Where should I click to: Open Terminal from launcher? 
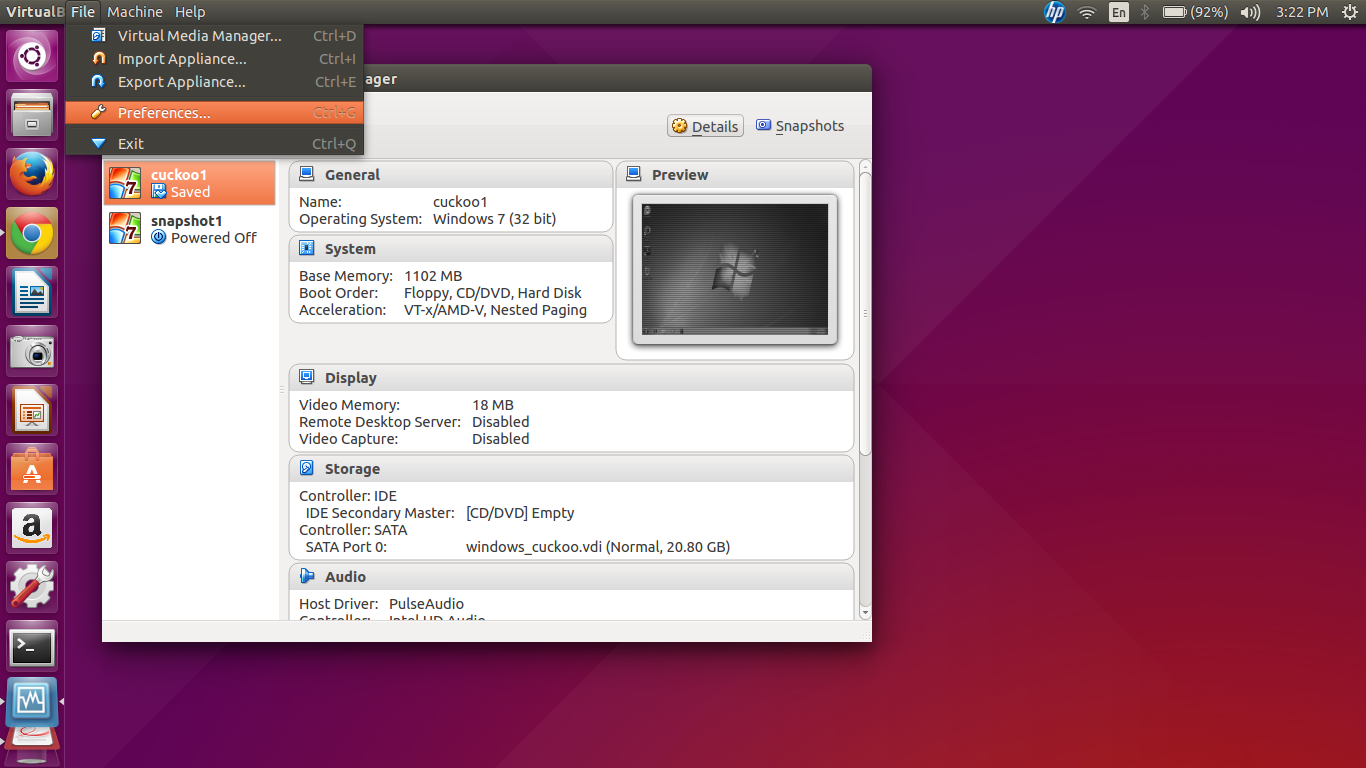click(x=32, y=647)
